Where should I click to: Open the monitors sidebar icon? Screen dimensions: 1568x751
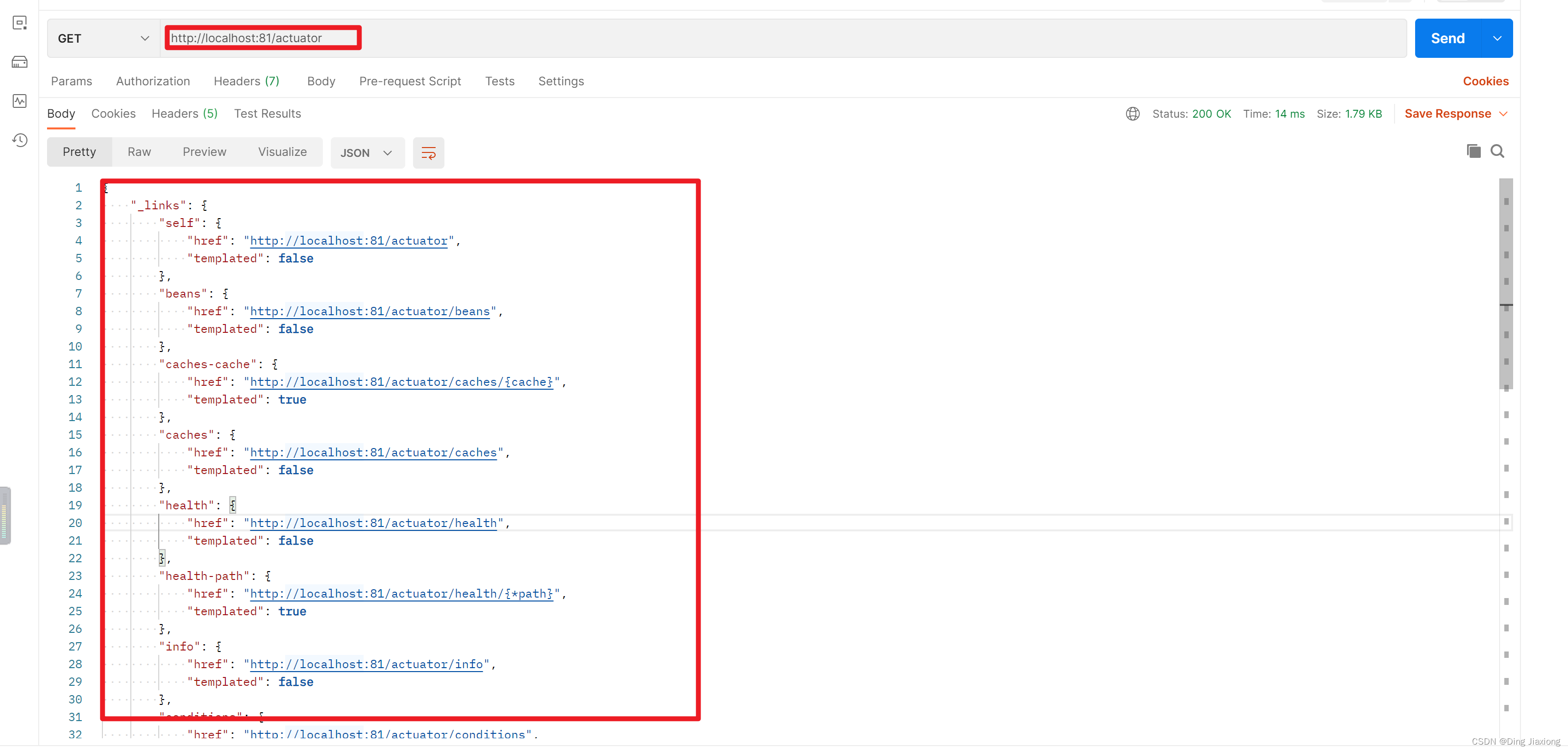pyautogui.click(x=20, y=101)
